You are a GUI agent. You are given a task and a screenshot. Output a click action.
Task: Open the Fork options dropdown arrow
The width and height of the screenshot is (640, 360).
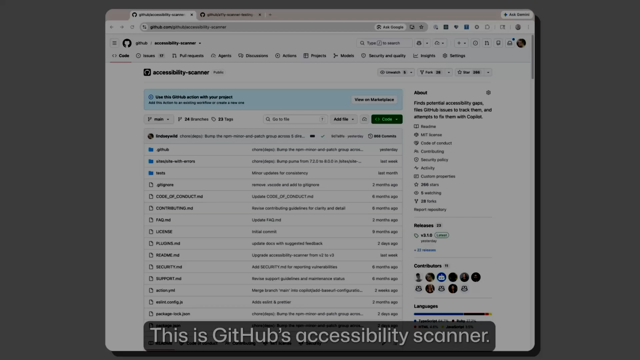tap(449, 72)
